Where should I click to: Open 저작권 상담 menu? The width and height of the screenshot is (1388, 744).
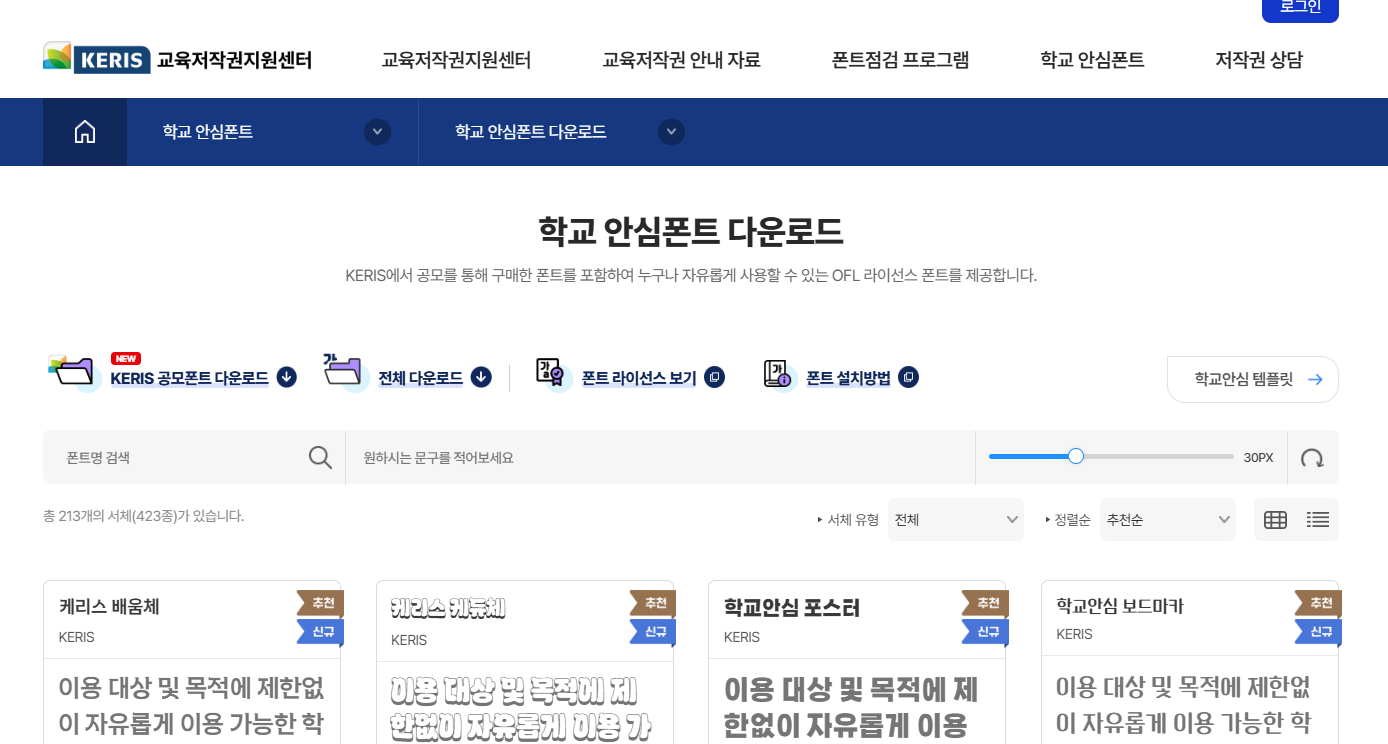click(1259, 60)
